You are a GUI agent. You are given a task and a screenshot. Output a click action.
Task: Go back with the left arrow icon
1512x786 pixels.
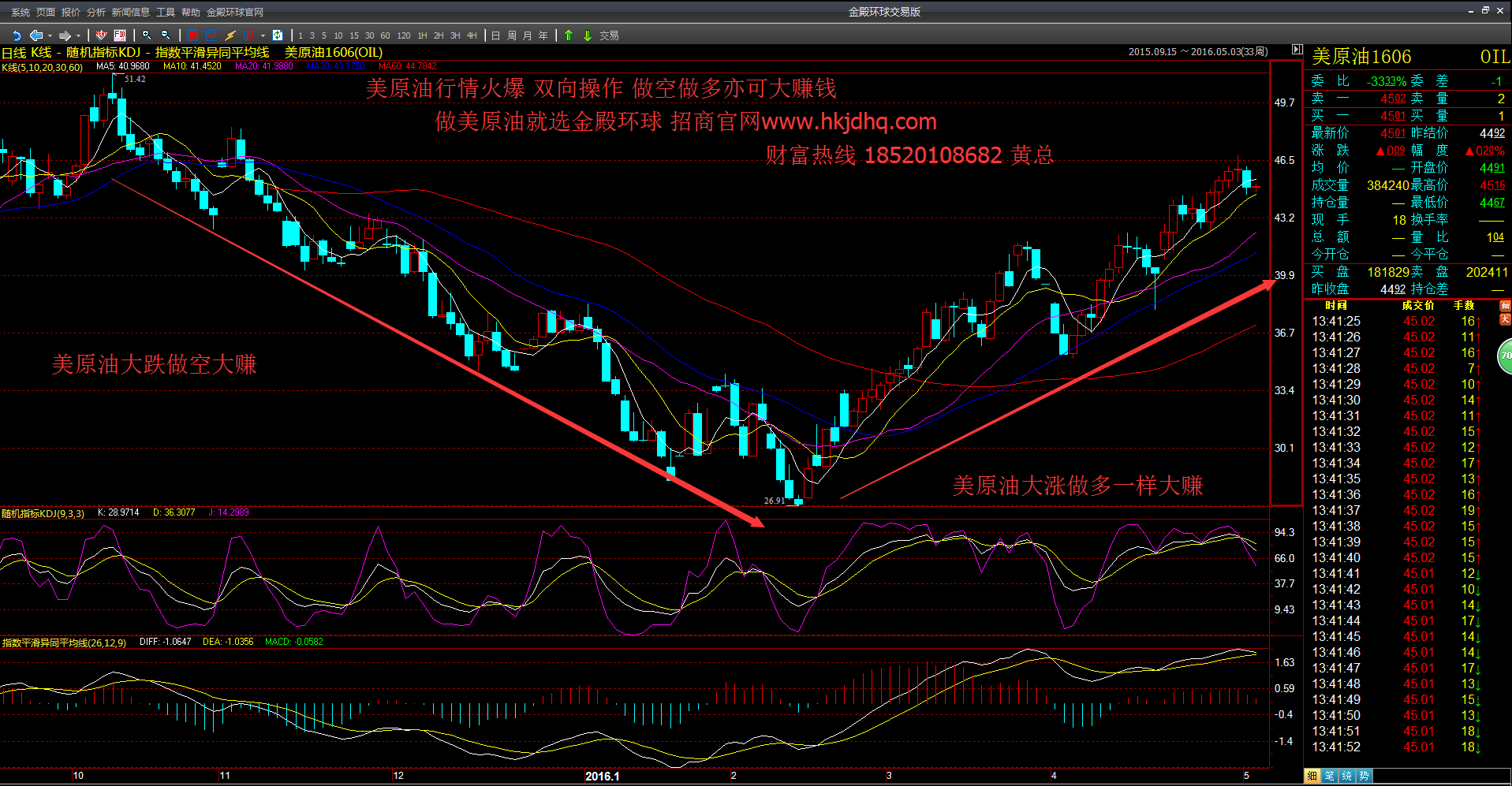coord(36,35)
